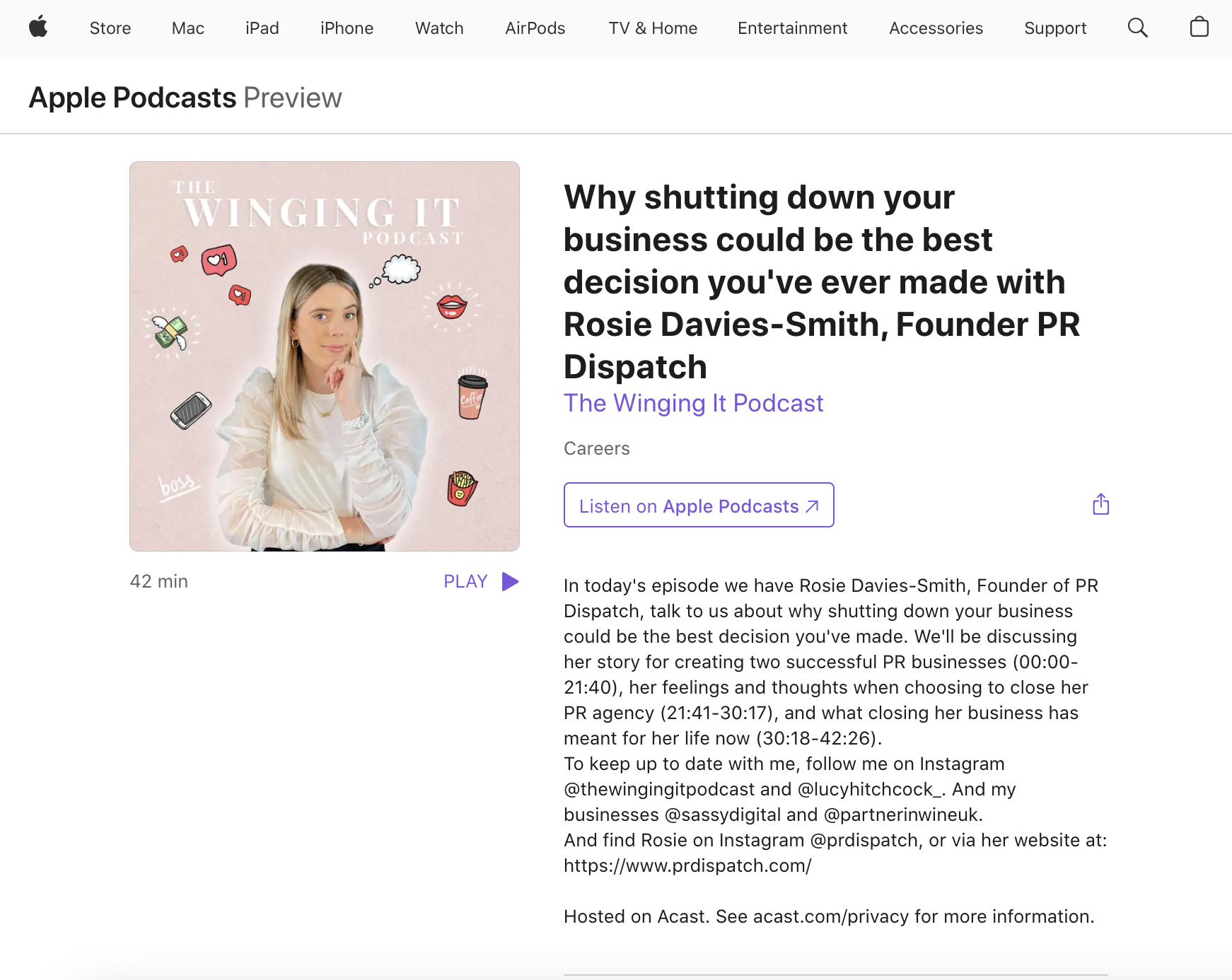Open the Accessories menu
Screen dimensions: 1232x980
(x=936, y=28)
